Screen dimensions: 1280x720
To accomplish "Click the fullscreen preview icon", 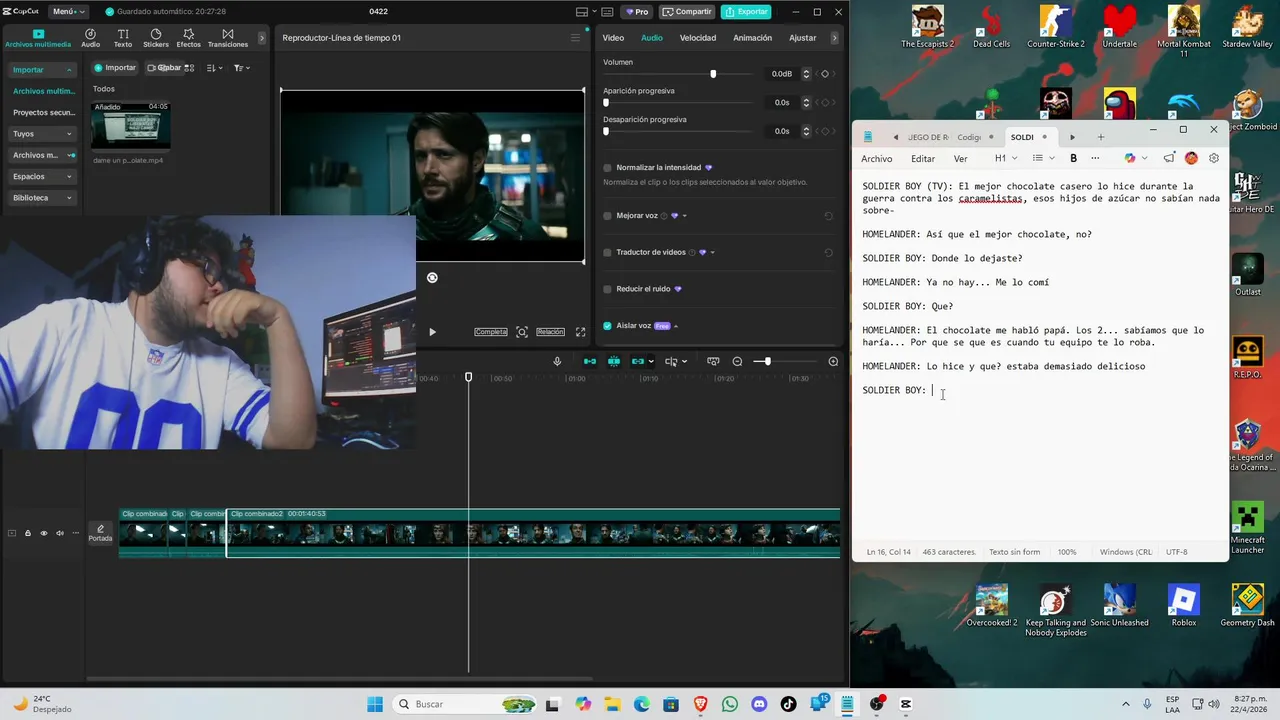I will point(580,332).
